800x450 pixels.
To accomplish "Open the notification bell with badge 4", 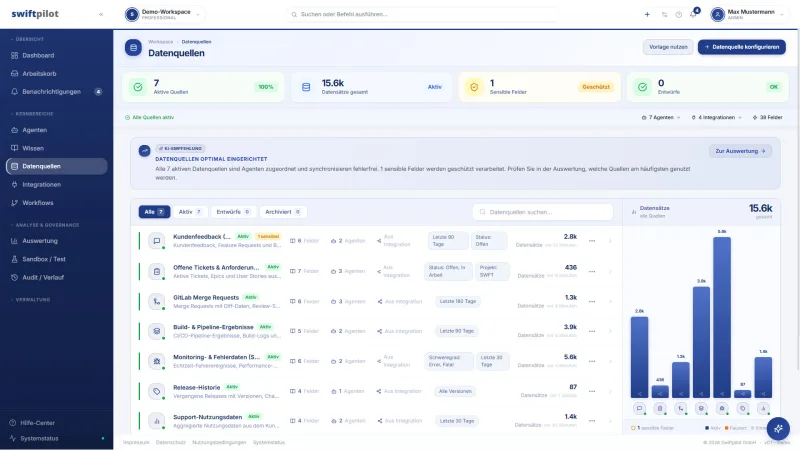I will click(693, 14).
